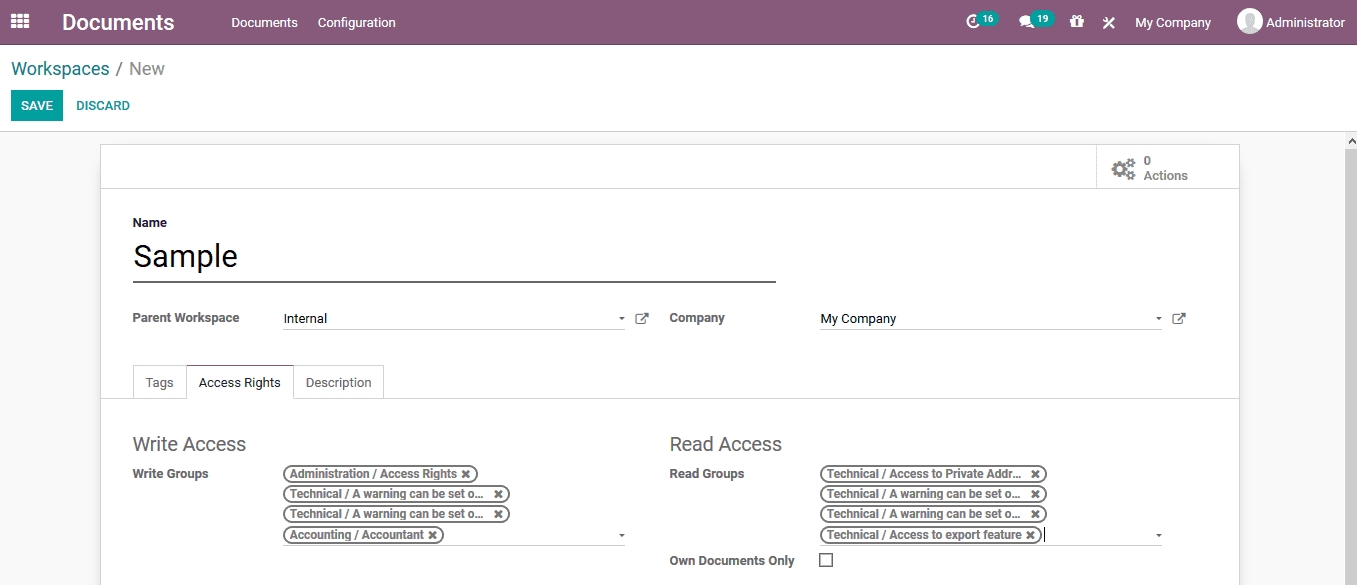Click the gift icon in top bar

pyautogui.click(x=1076, y=21)
